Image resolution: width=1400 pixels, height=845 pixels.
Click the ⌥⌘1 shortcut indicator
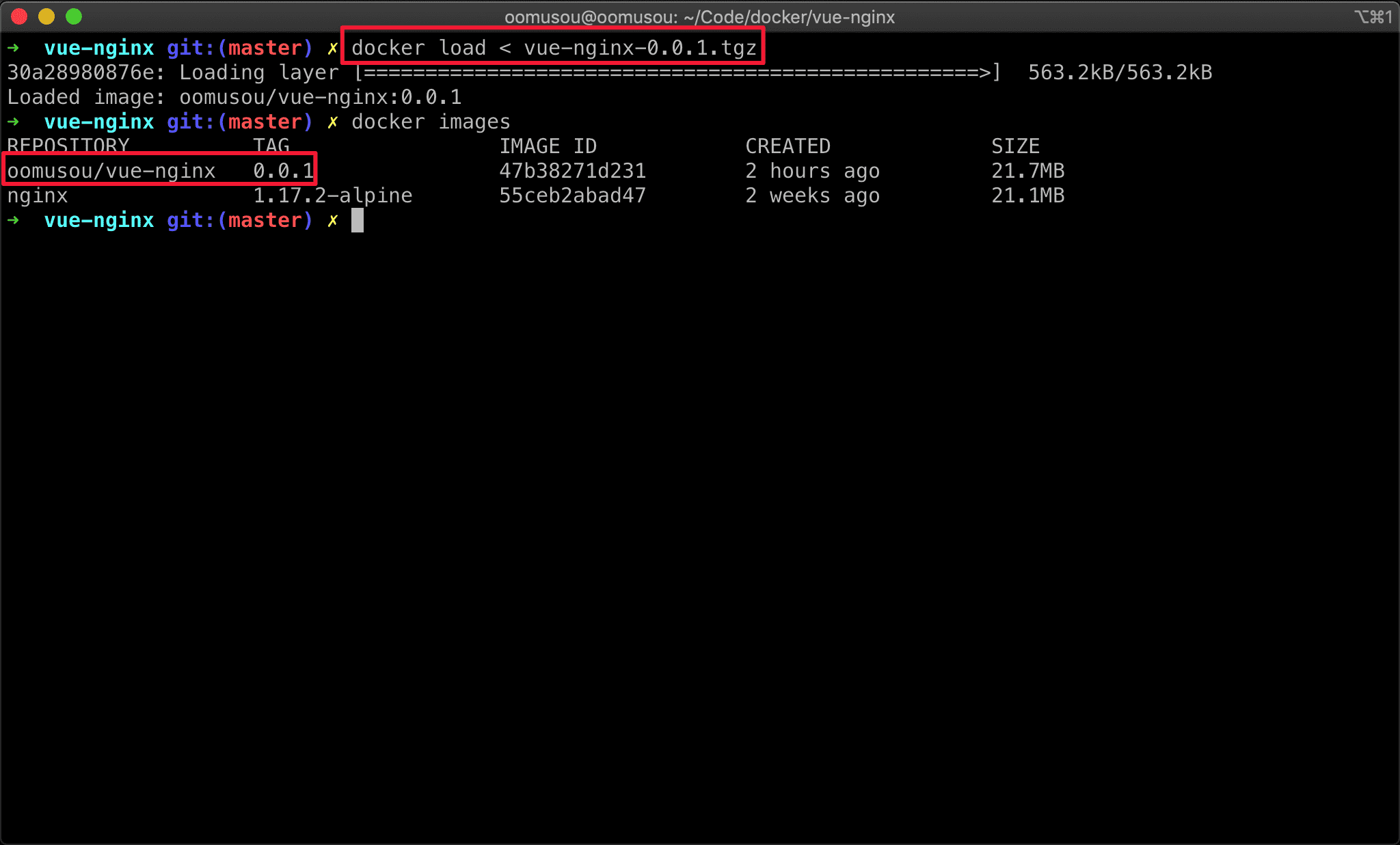(1373, 16)
